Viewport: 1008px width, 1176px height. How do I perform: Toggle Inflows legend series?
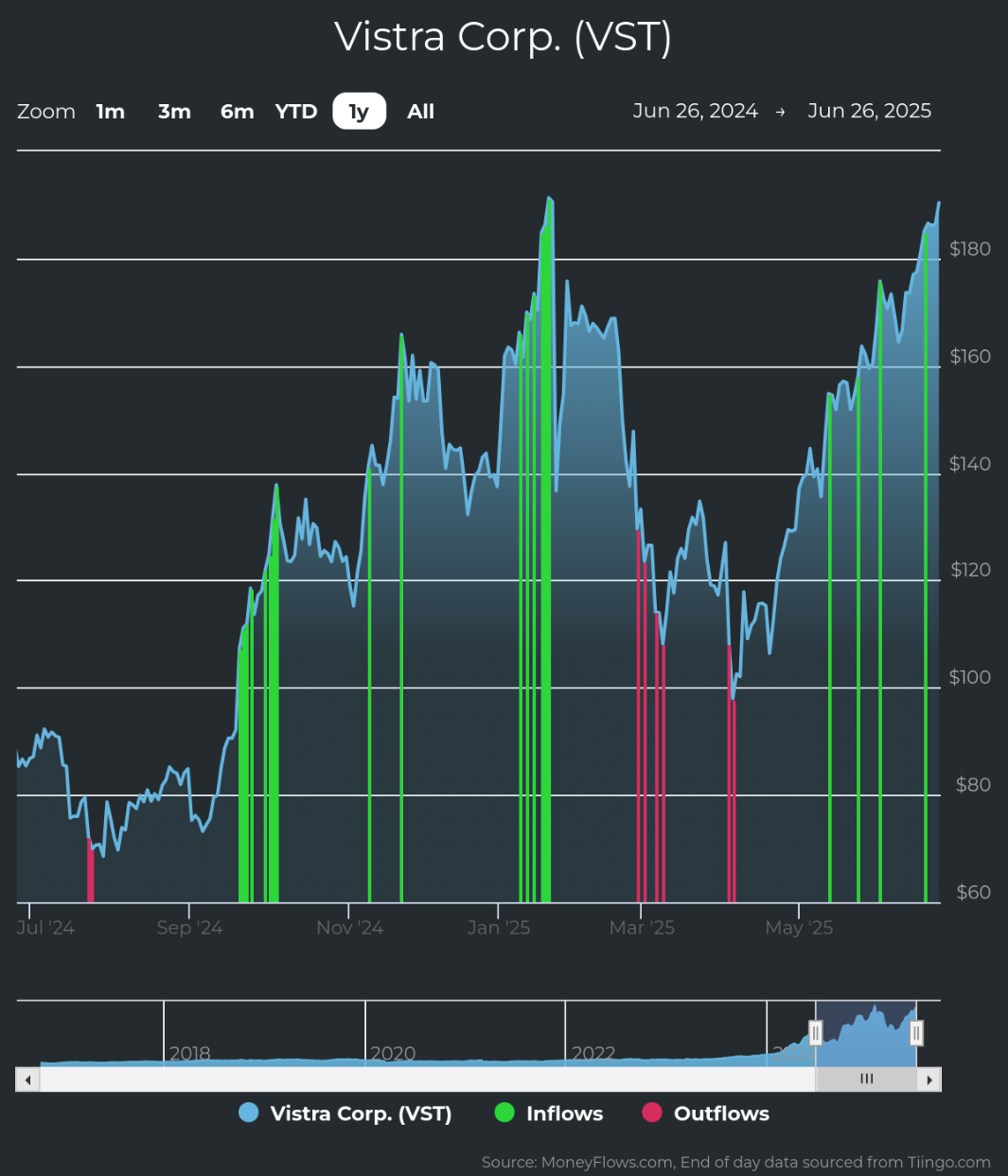click(x=549, y=1114)
